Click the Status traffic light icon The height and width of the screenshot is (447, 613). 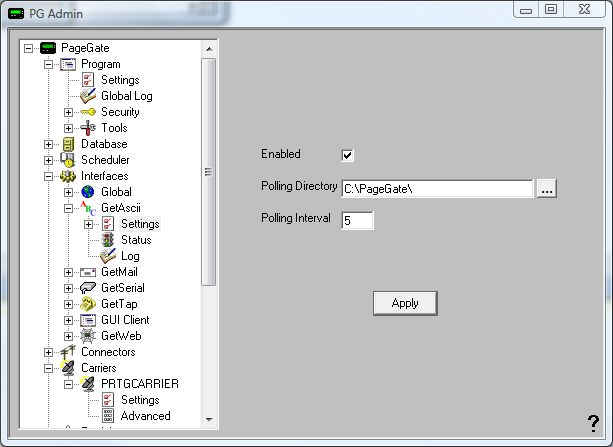[108, 240]
